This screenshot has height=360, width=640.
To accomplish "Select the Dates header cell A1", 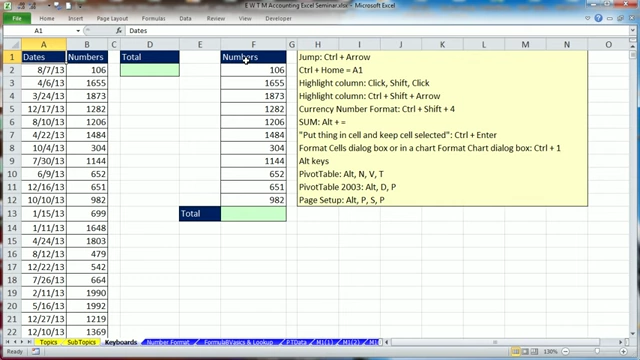I will tap(44, 57).
